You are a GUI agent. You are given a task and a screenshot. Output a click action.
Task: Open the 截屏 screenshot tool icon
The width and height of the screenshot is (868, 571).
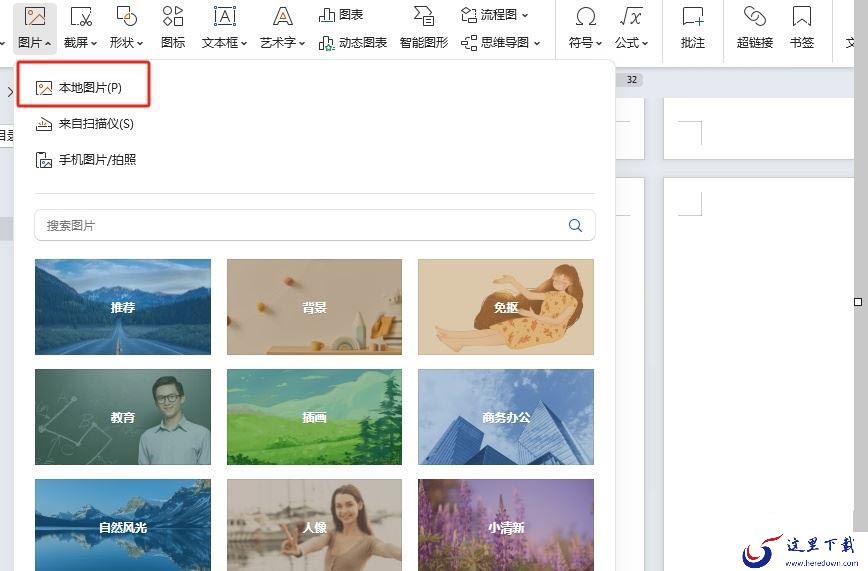pyautogui.click(x=81, y=17)
